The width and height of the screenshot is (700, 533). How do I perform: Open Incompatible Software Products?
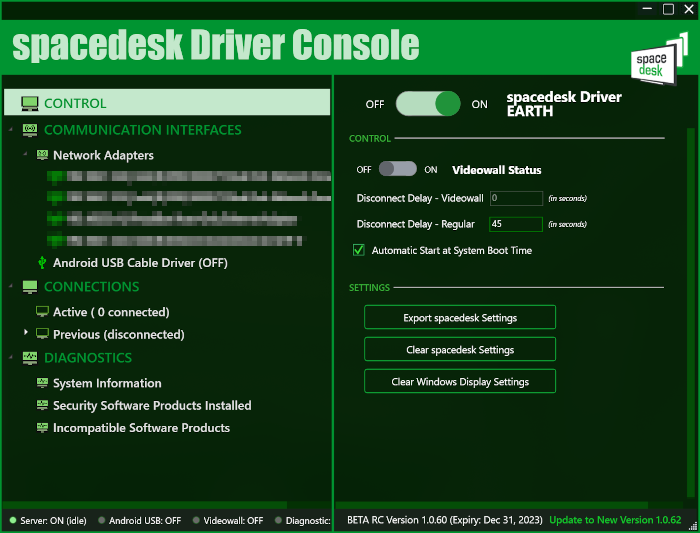coord(142,428)
